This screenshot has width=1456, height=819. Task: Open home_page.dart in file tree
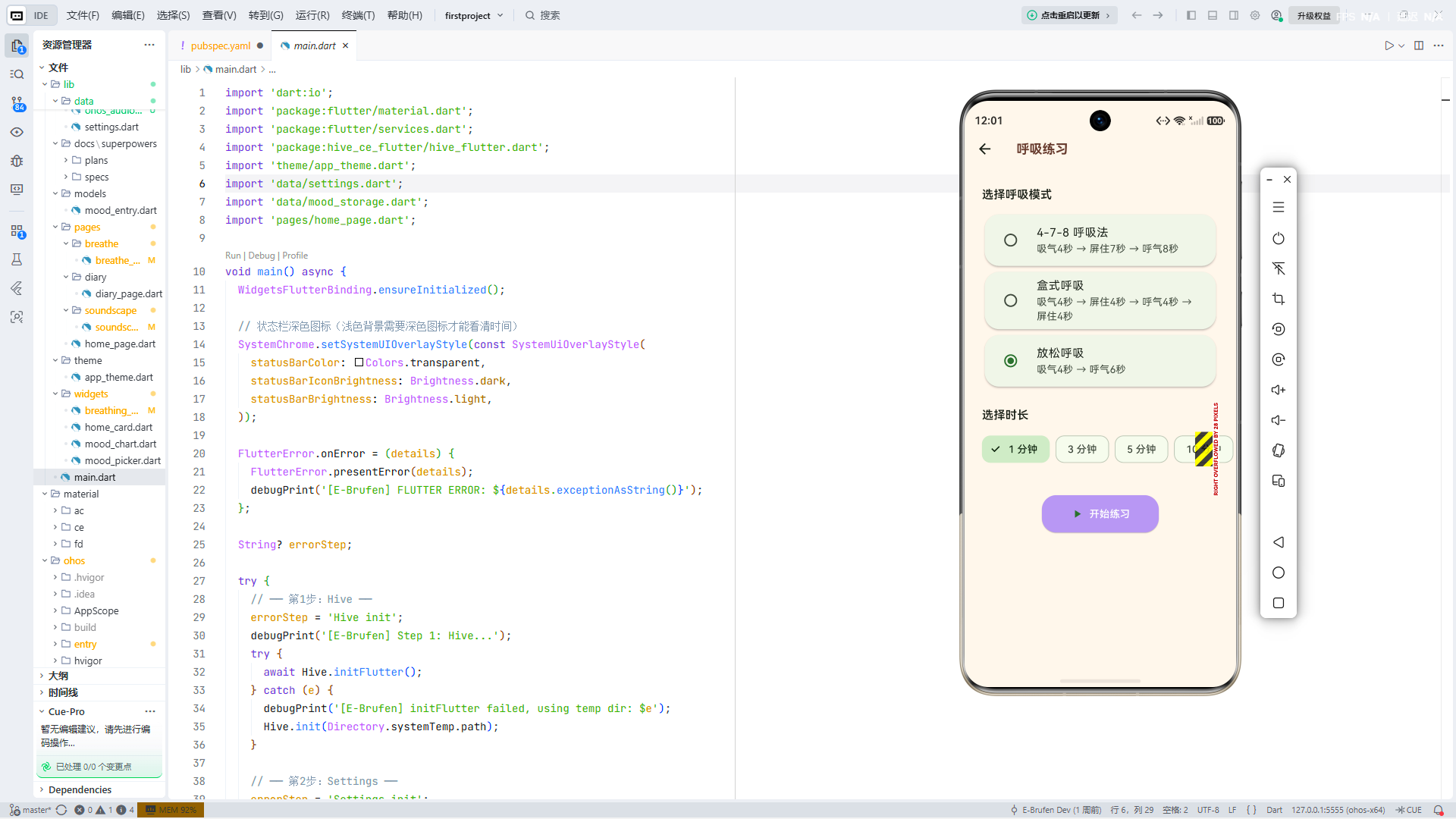click(x=120, y=344)
